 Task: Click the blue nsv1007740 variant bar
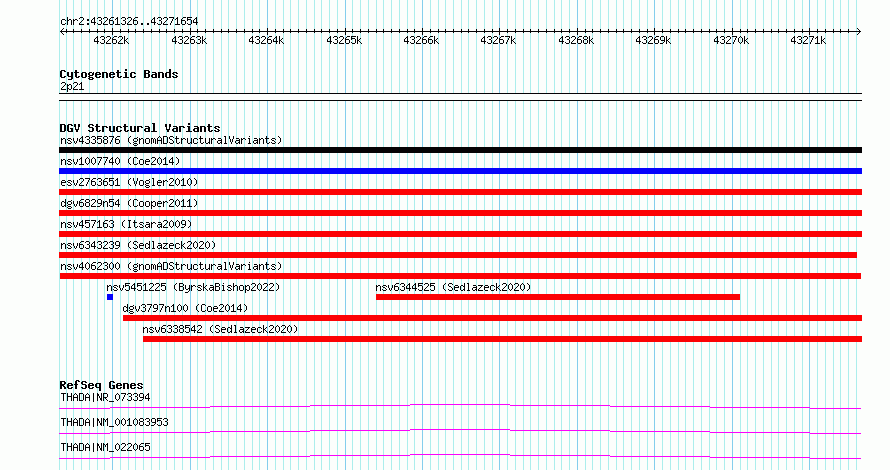460,171
